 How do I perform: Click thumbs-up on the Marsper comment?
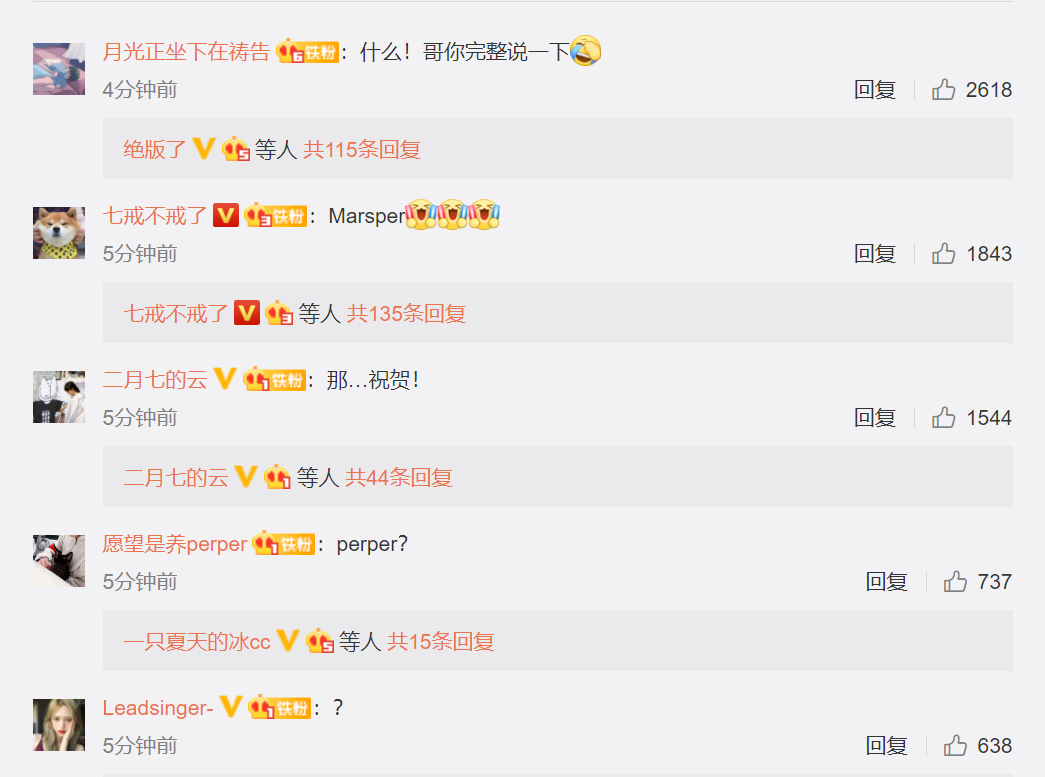click(943, 253)
